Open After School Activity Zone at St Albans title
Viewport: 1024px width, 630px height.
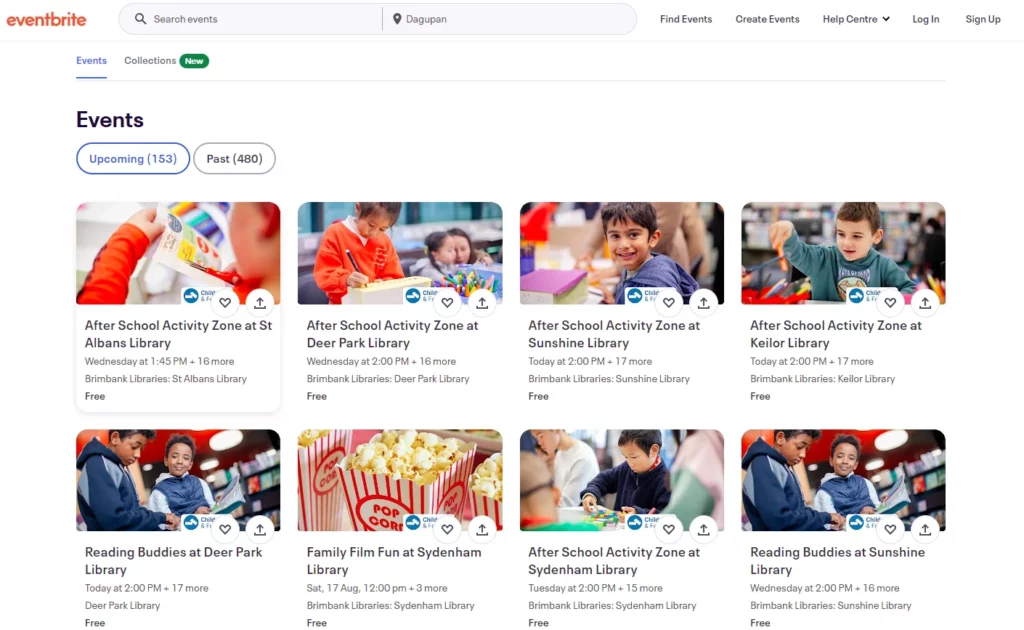178,334
